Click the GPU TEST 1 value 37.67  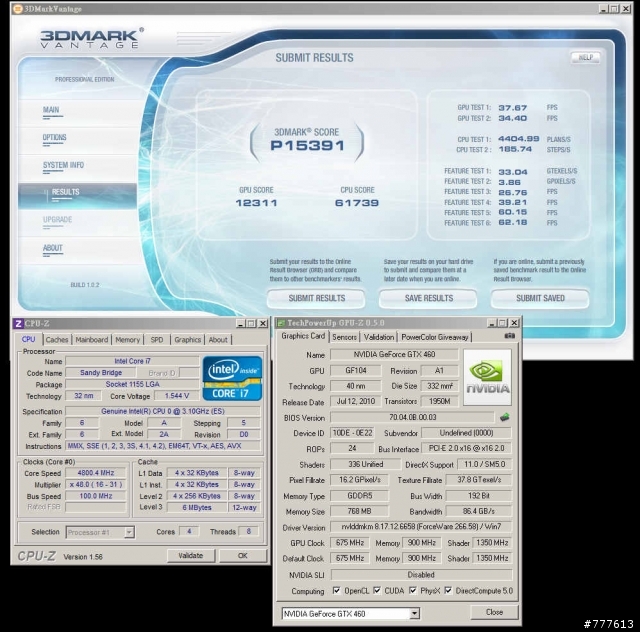pos(513,108)
